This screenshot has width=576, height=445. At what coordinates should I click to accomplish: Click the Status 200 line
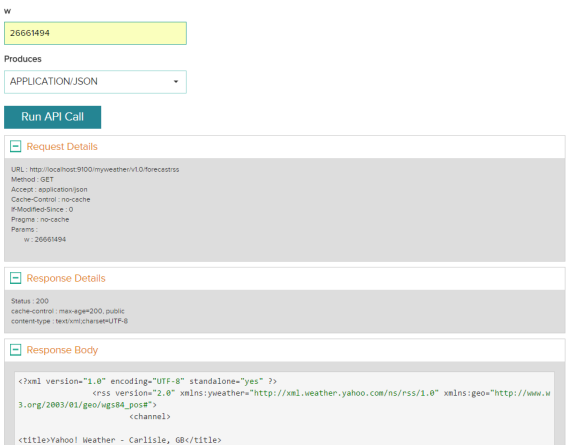point(30,301)
